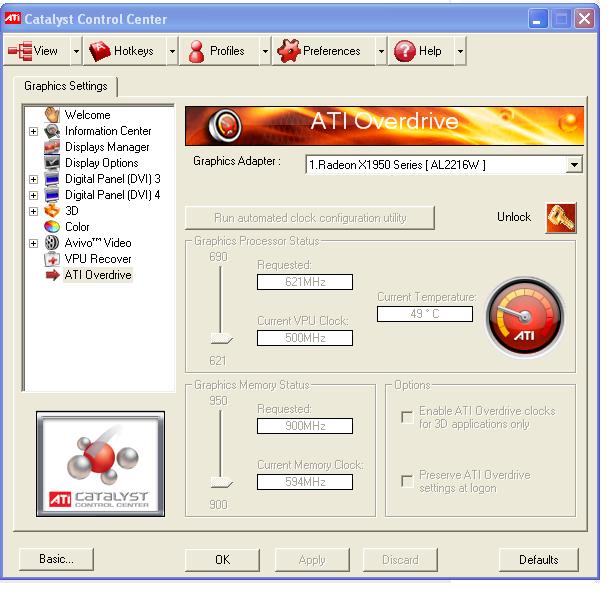Click the Avivo Video film reel icon
Viewport: 609px width, 593px height.
click(x=52, y=243)
